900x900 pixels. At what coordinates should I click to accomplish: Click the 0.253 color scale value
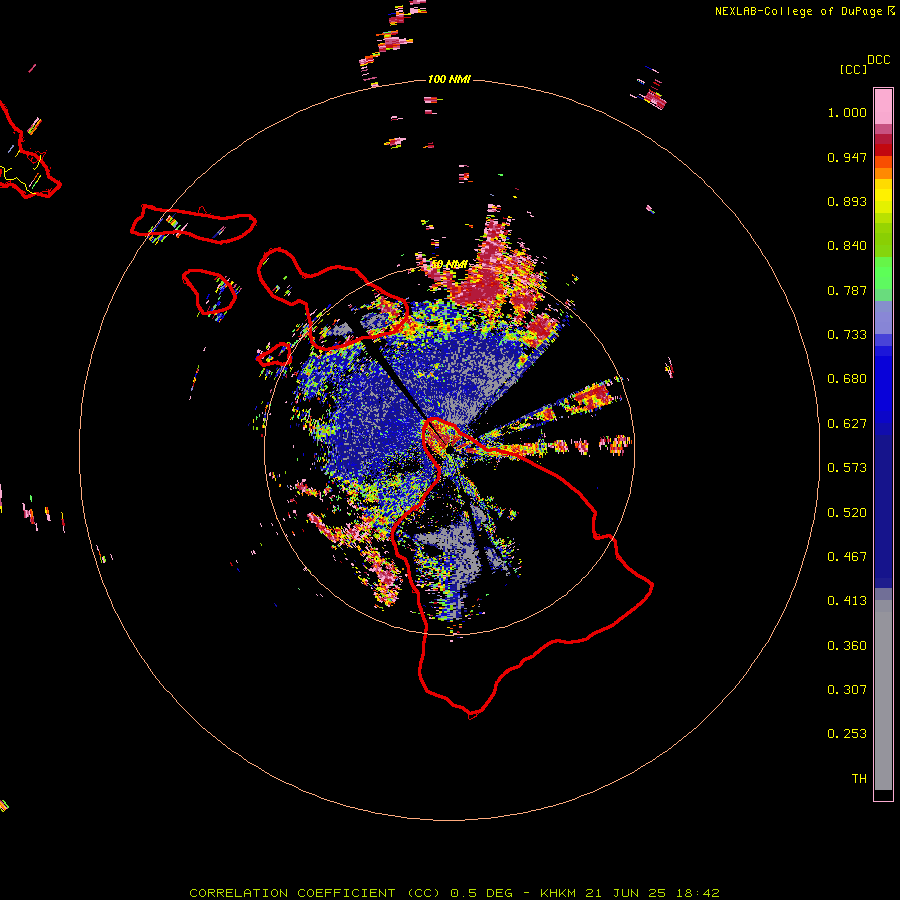click(847, 734)
